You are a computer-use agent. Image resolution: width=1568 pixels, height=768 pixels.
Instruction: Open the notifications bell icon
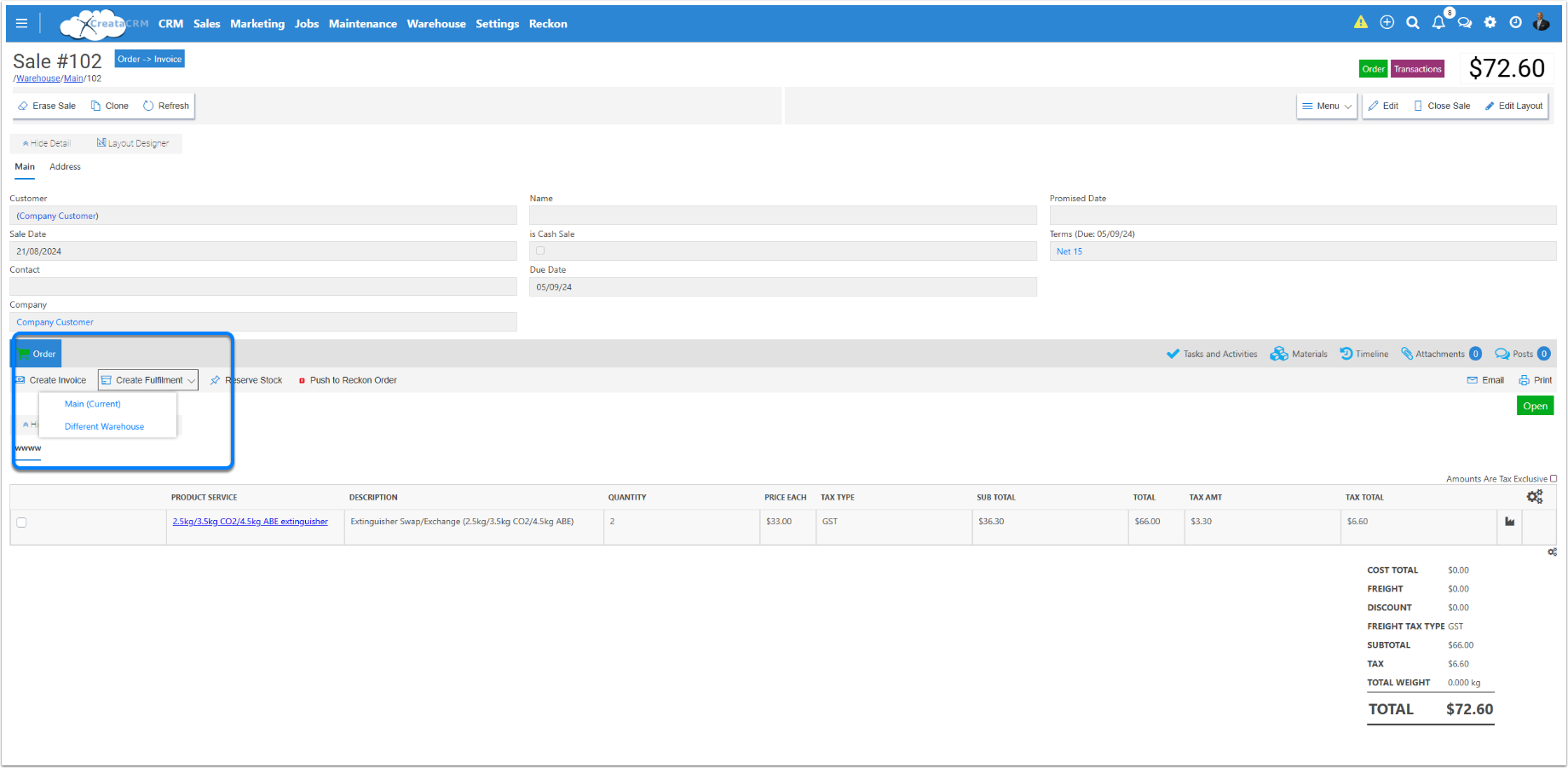(1438, 23)
